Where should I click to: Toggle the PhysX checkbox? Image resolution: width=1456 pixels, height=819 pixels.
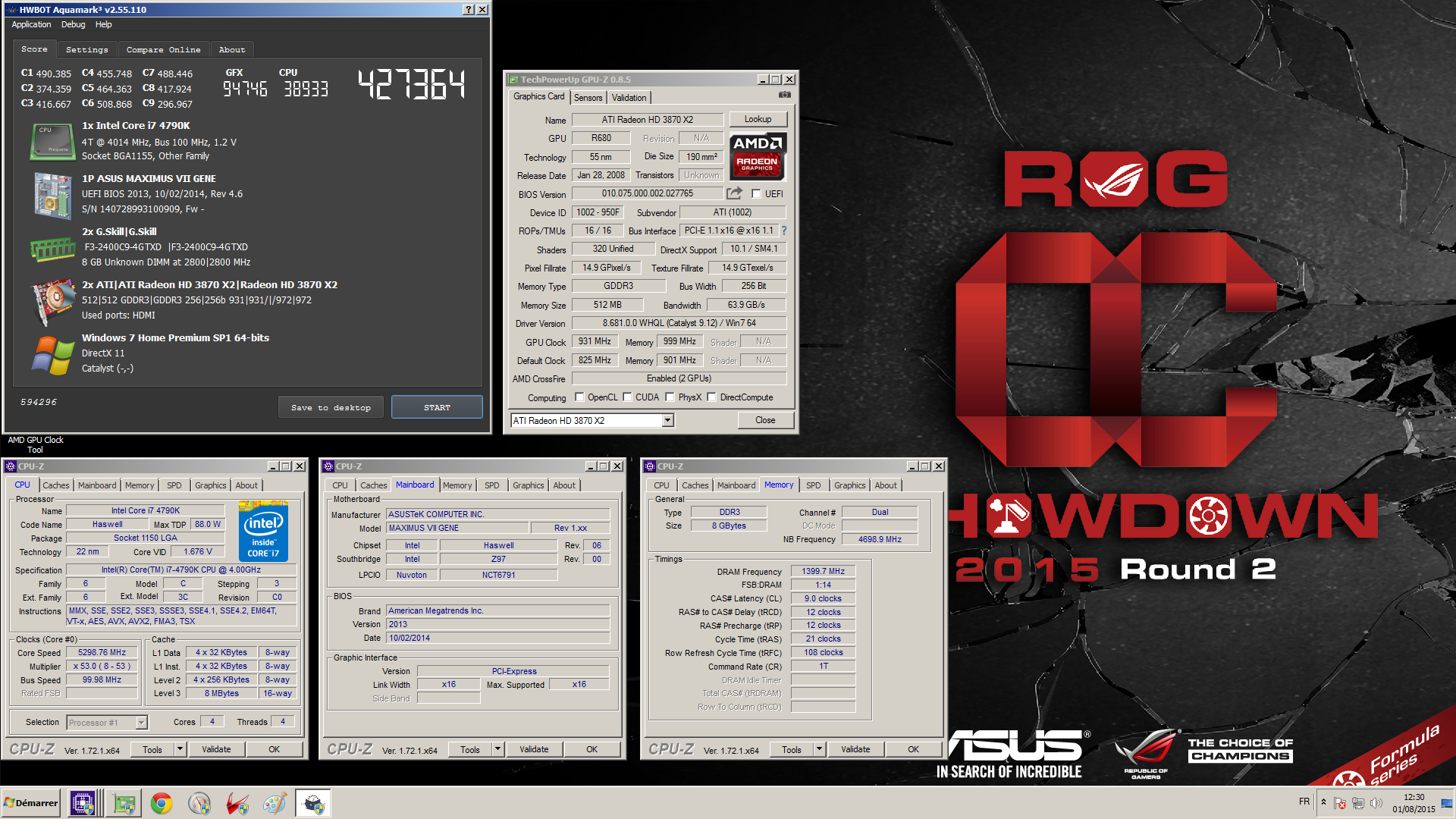pyautogui.click(x=670, y=397)
